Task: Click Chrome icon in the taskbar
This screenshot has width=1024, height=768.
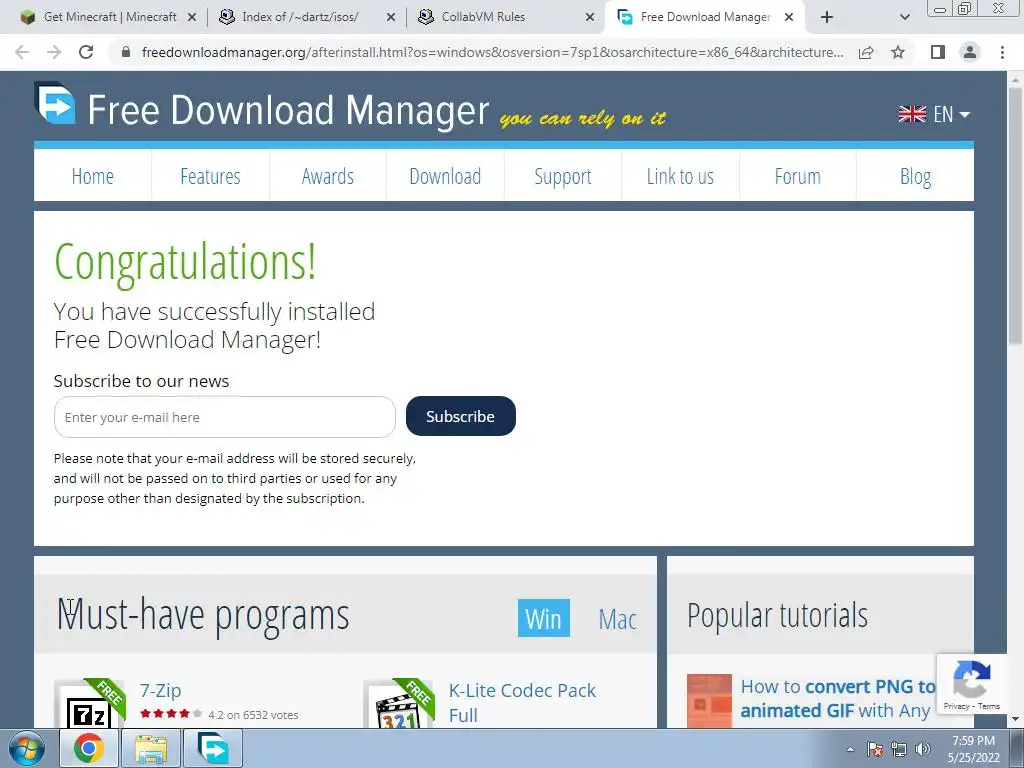Action: [x=89, y=748]
